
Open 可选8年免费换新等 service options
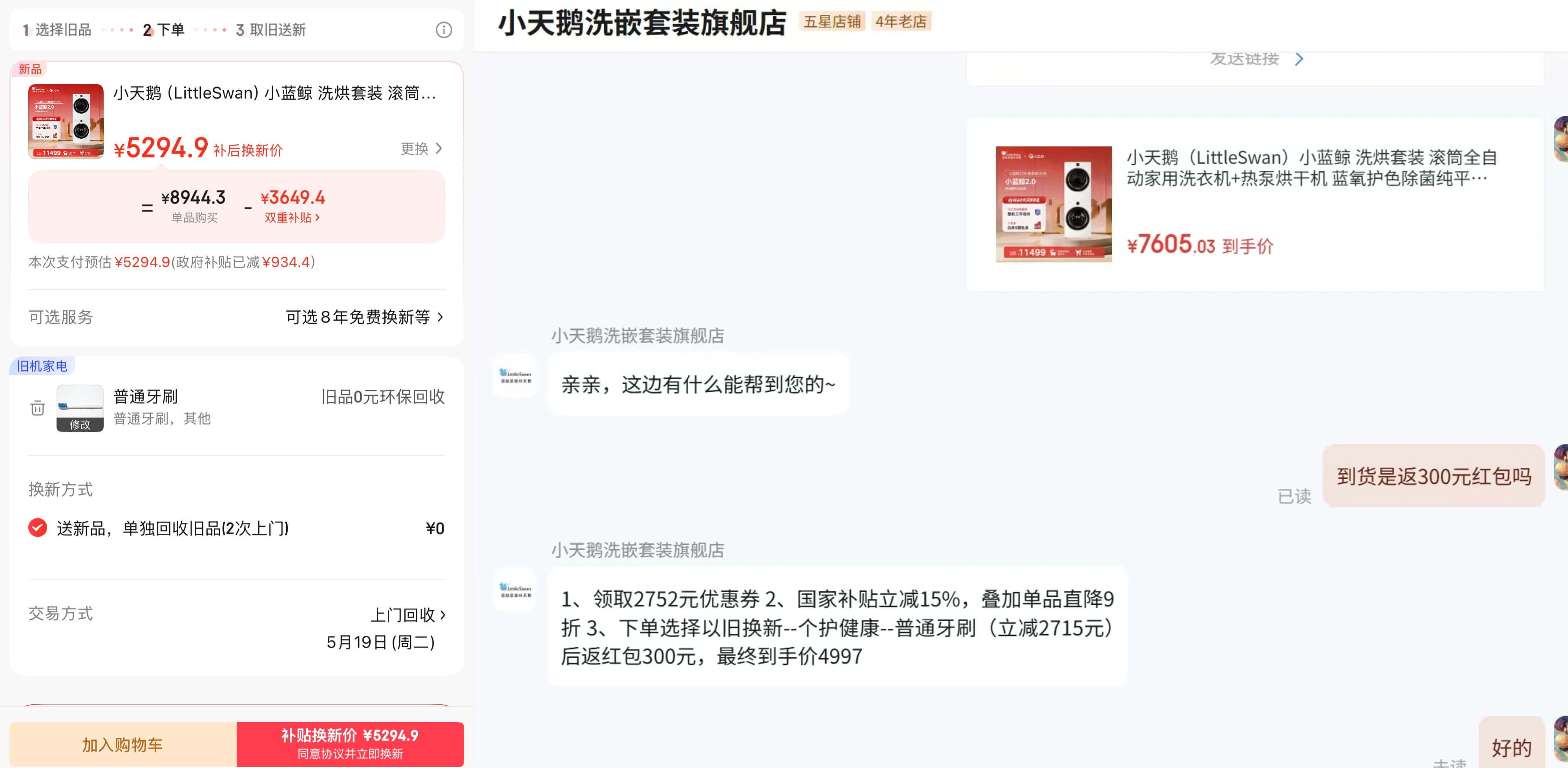click(365, 317)
